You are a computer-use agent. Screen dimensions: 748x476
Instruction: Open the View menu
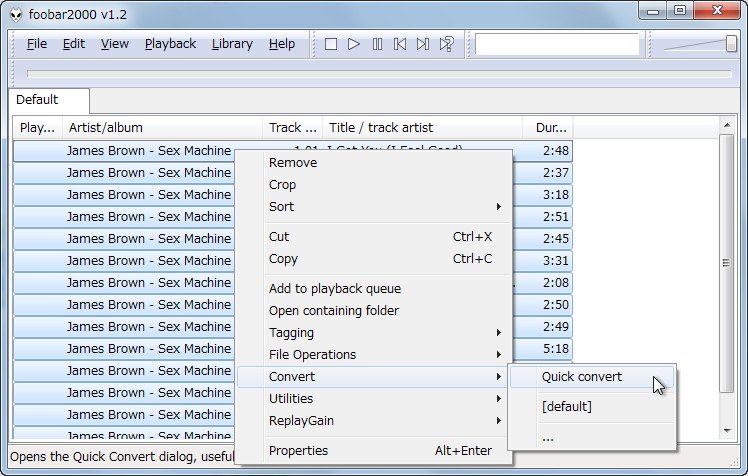114,44
